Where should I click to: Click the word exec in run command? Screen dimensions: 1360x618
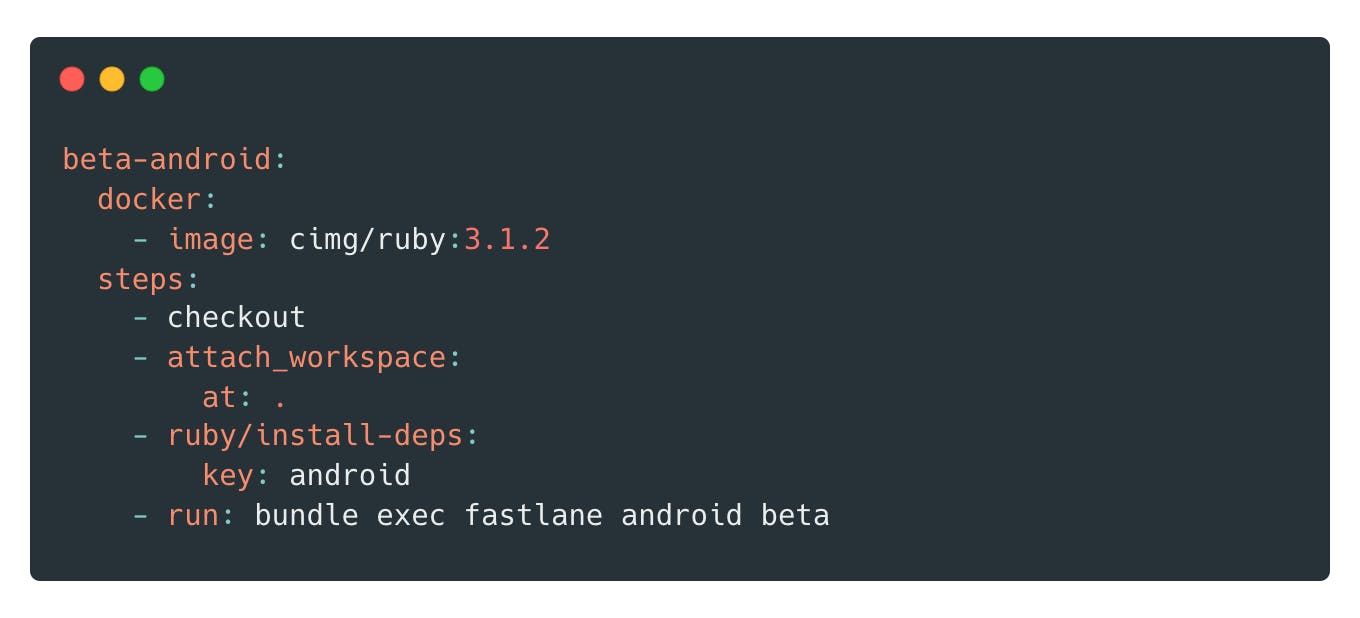(411, 515)
